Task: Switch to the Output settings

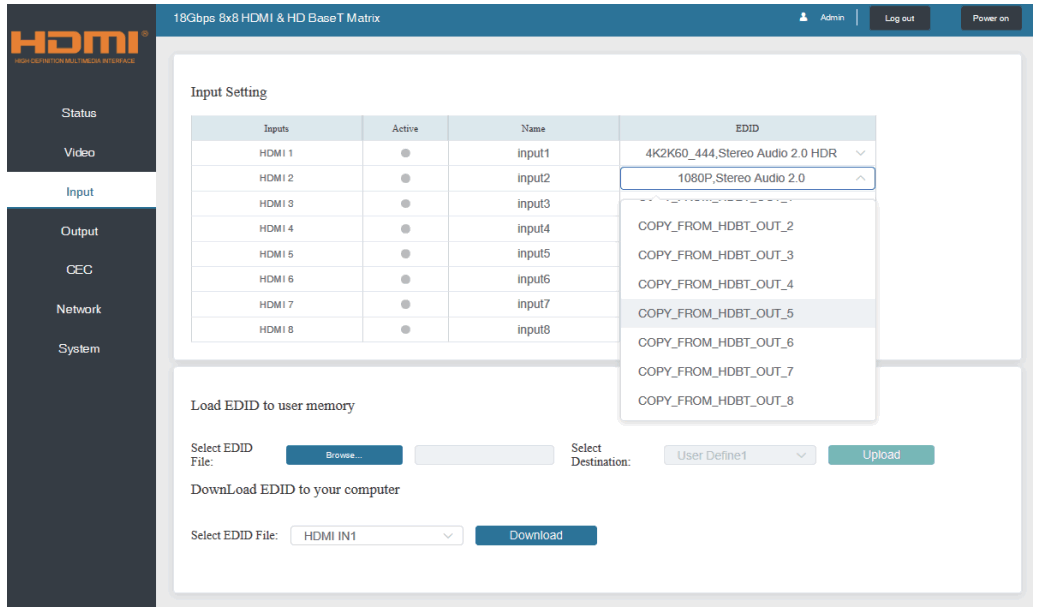Action: (78, 231)
